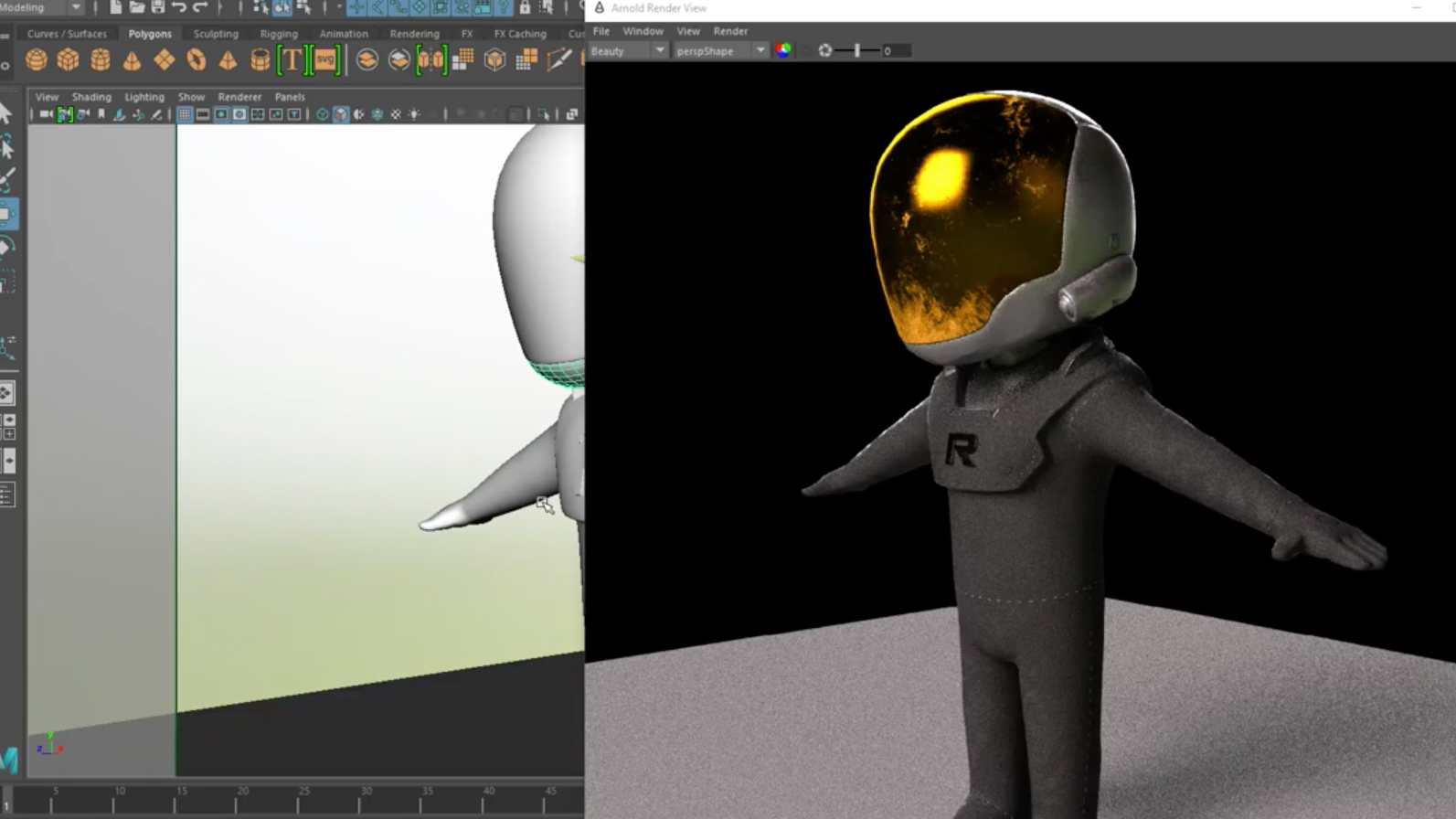
Task: Toggle the viewport resolution gate
Action: pos(221,114)
